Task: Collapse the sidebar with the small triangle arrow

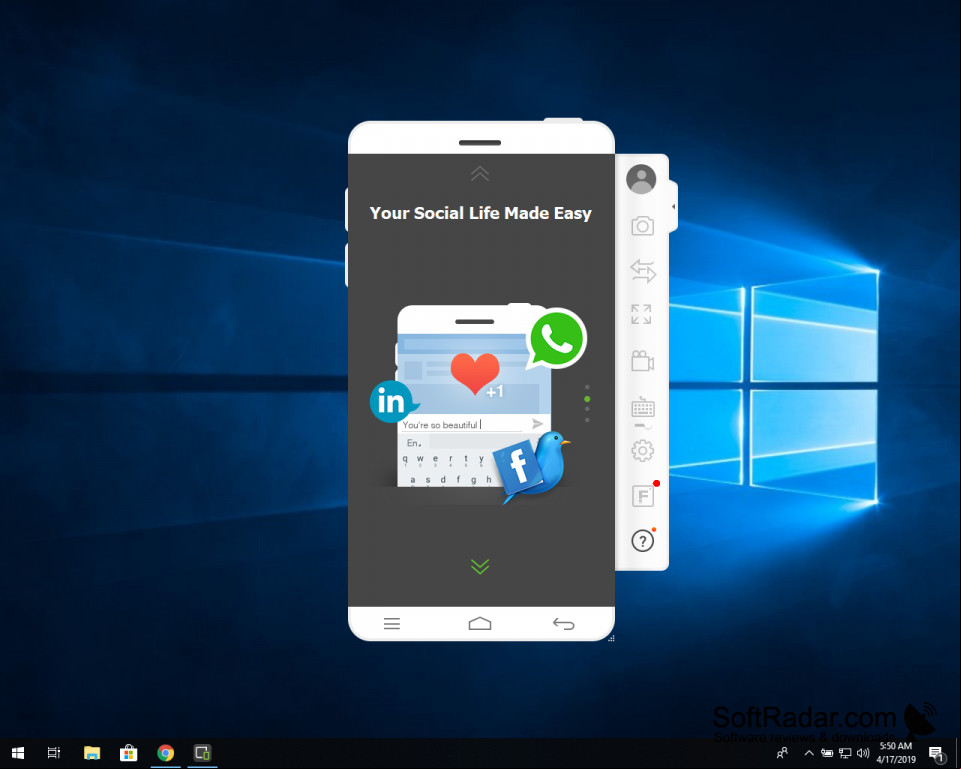Action: click(674, 206)
